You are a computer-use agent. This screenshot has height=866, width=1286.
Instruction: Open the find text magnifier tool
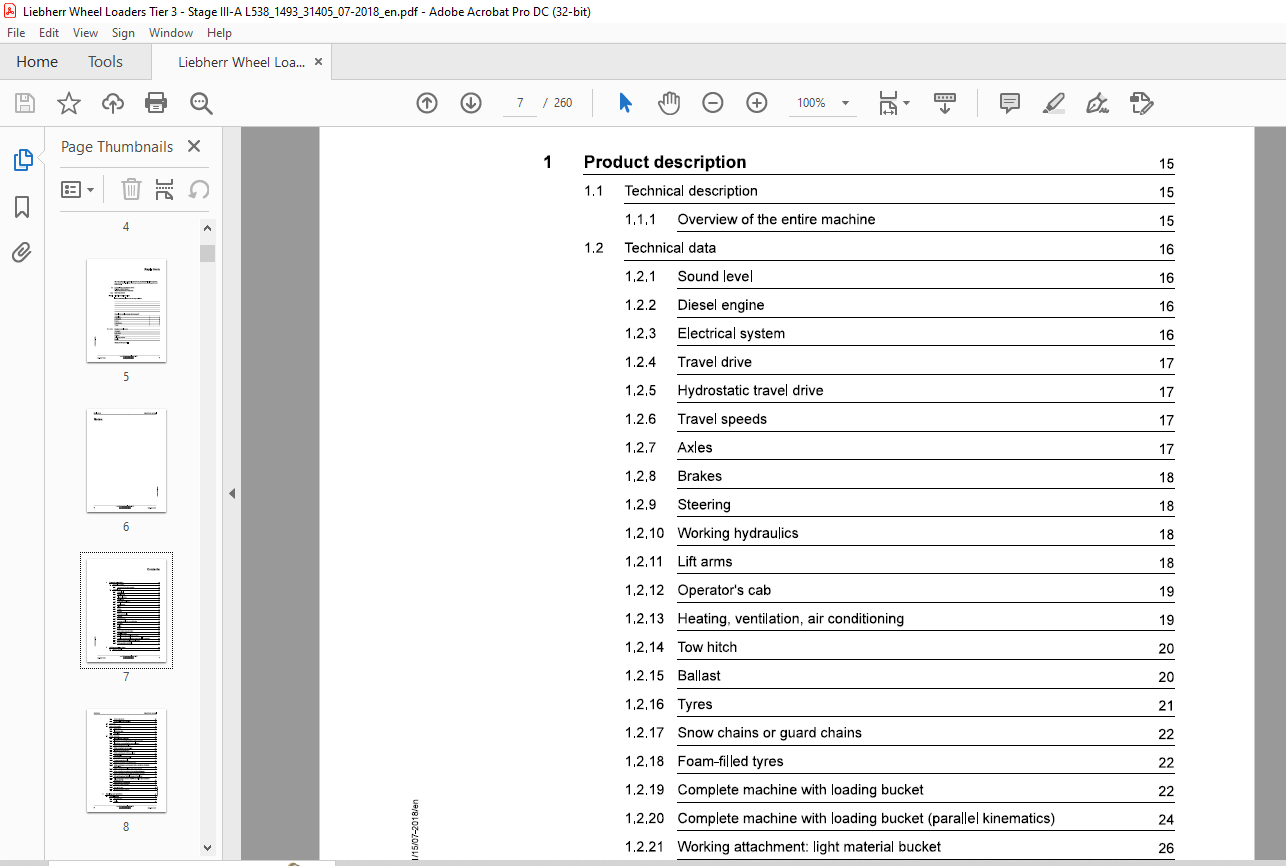pos(201,103)
